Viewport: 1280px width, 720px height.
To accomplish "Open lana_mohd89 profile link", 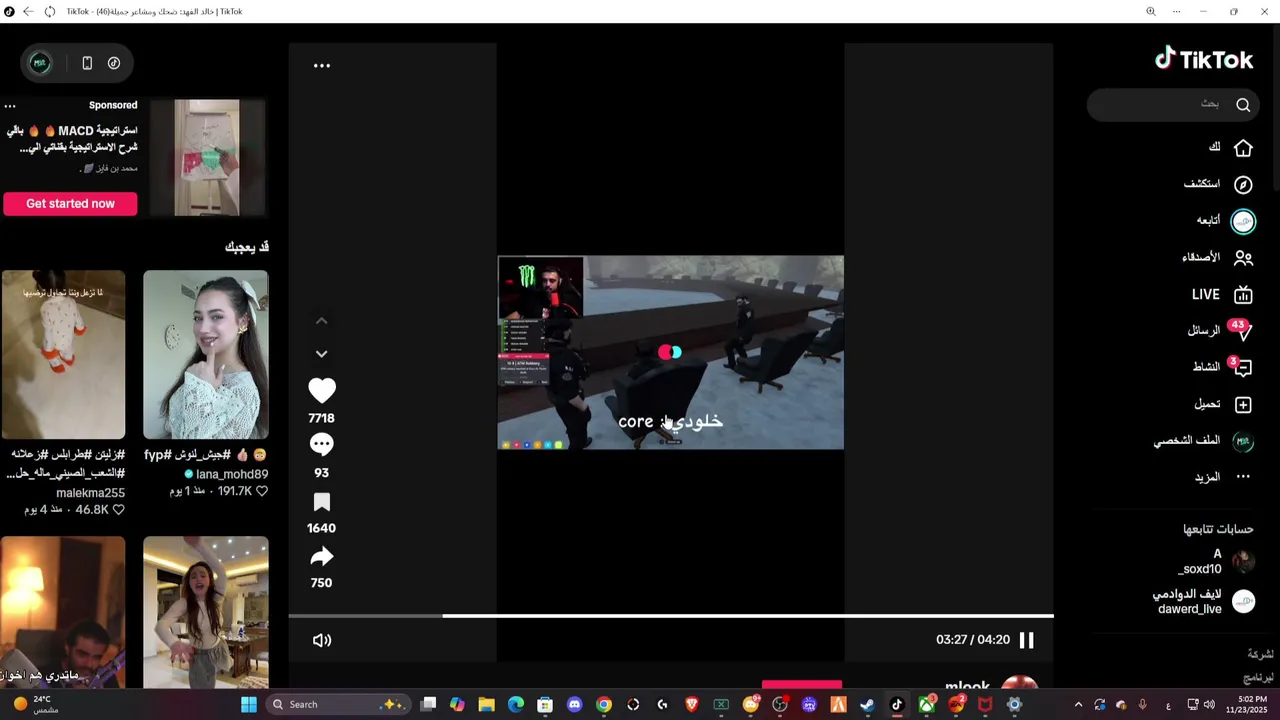I will click(232, 474).
